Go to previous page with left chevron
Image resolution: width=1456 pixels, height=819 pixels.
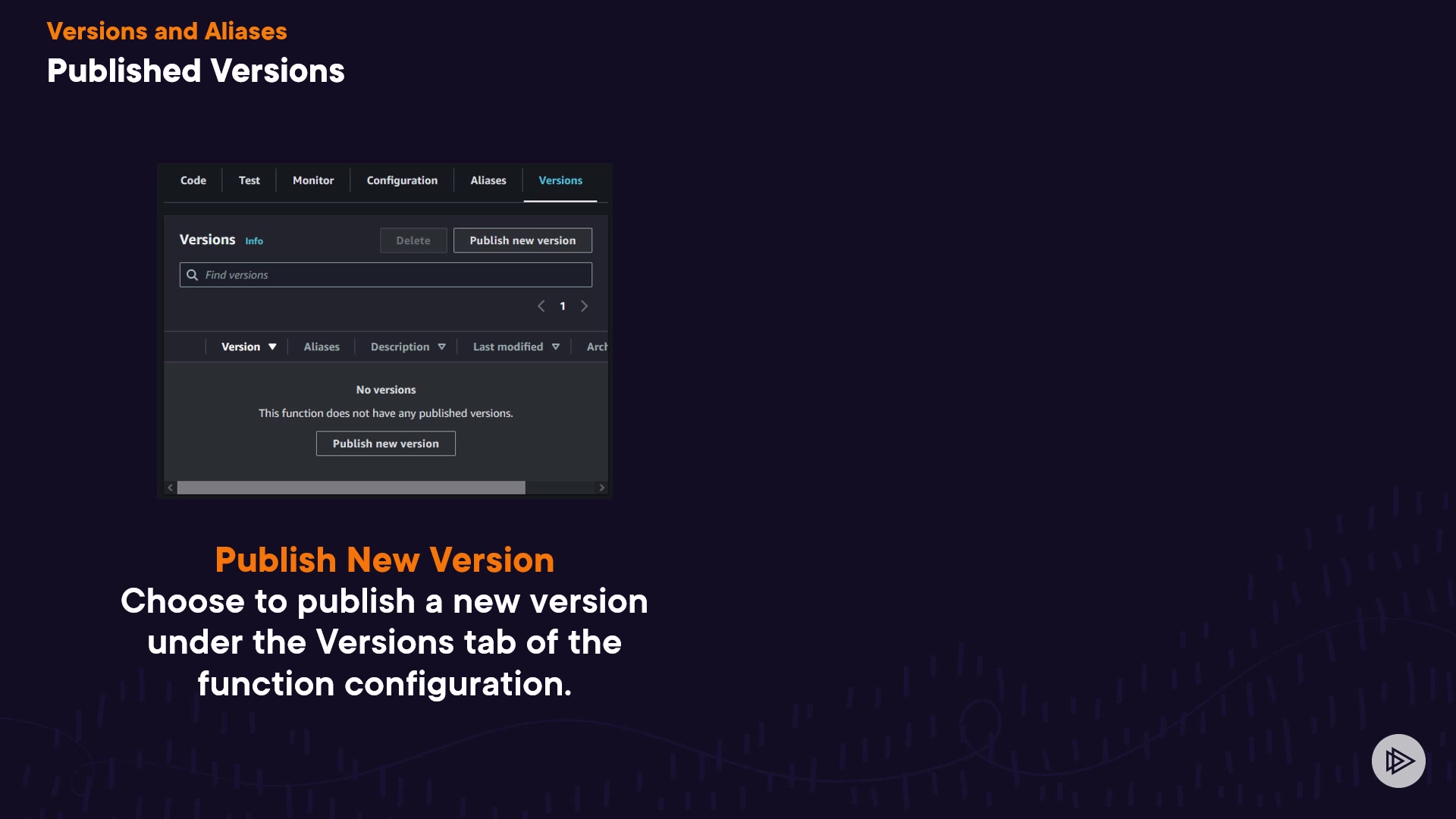click(541, 306)
